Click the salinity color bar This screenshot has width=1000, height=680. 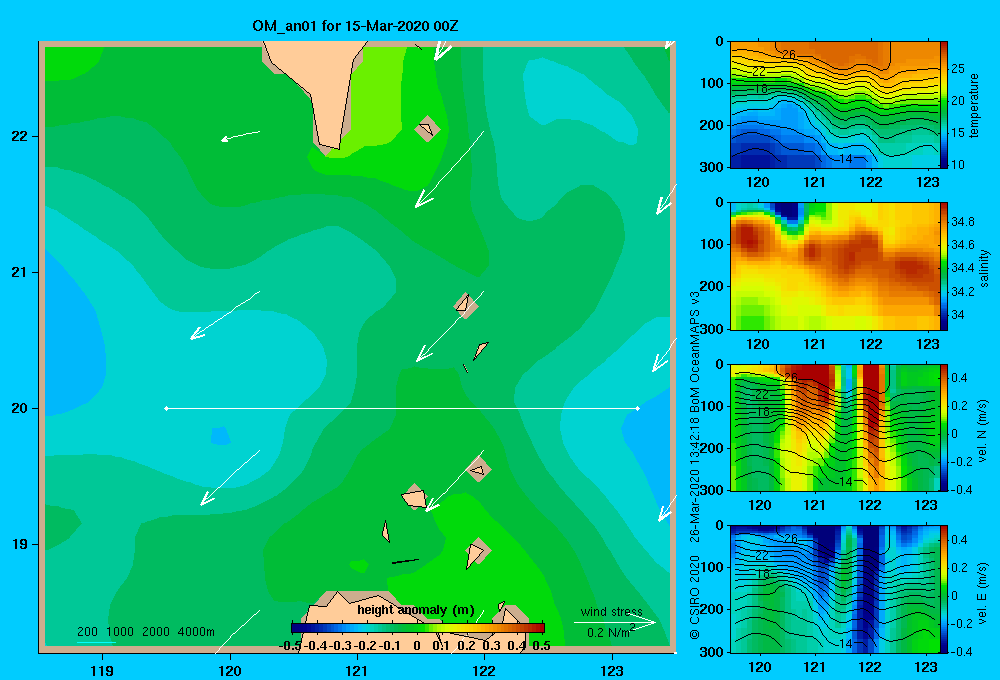[944, 266]
